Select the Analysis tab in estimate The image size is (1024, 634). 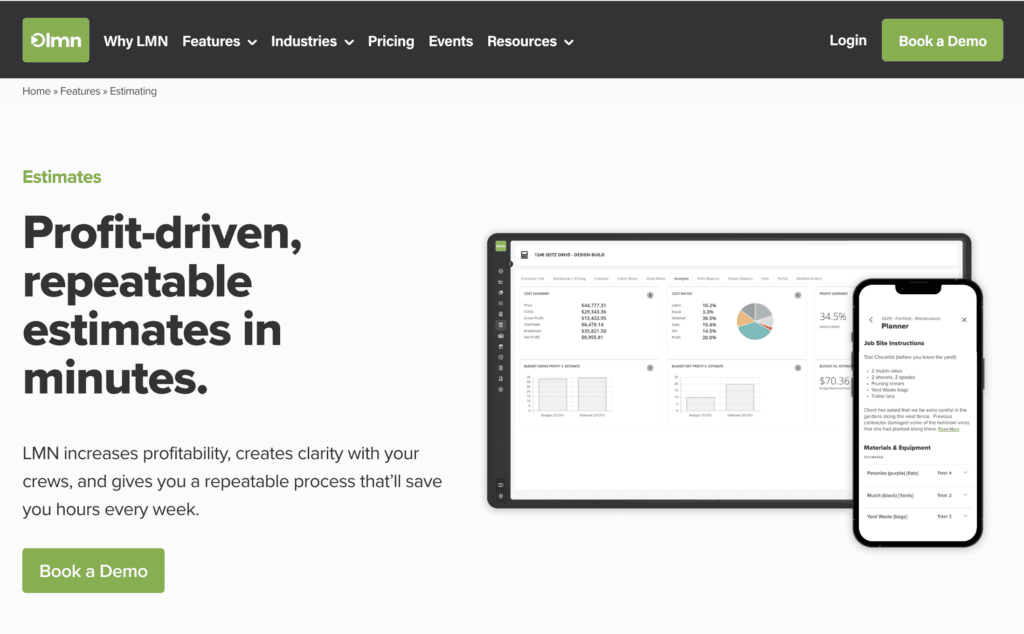point(681,278)
